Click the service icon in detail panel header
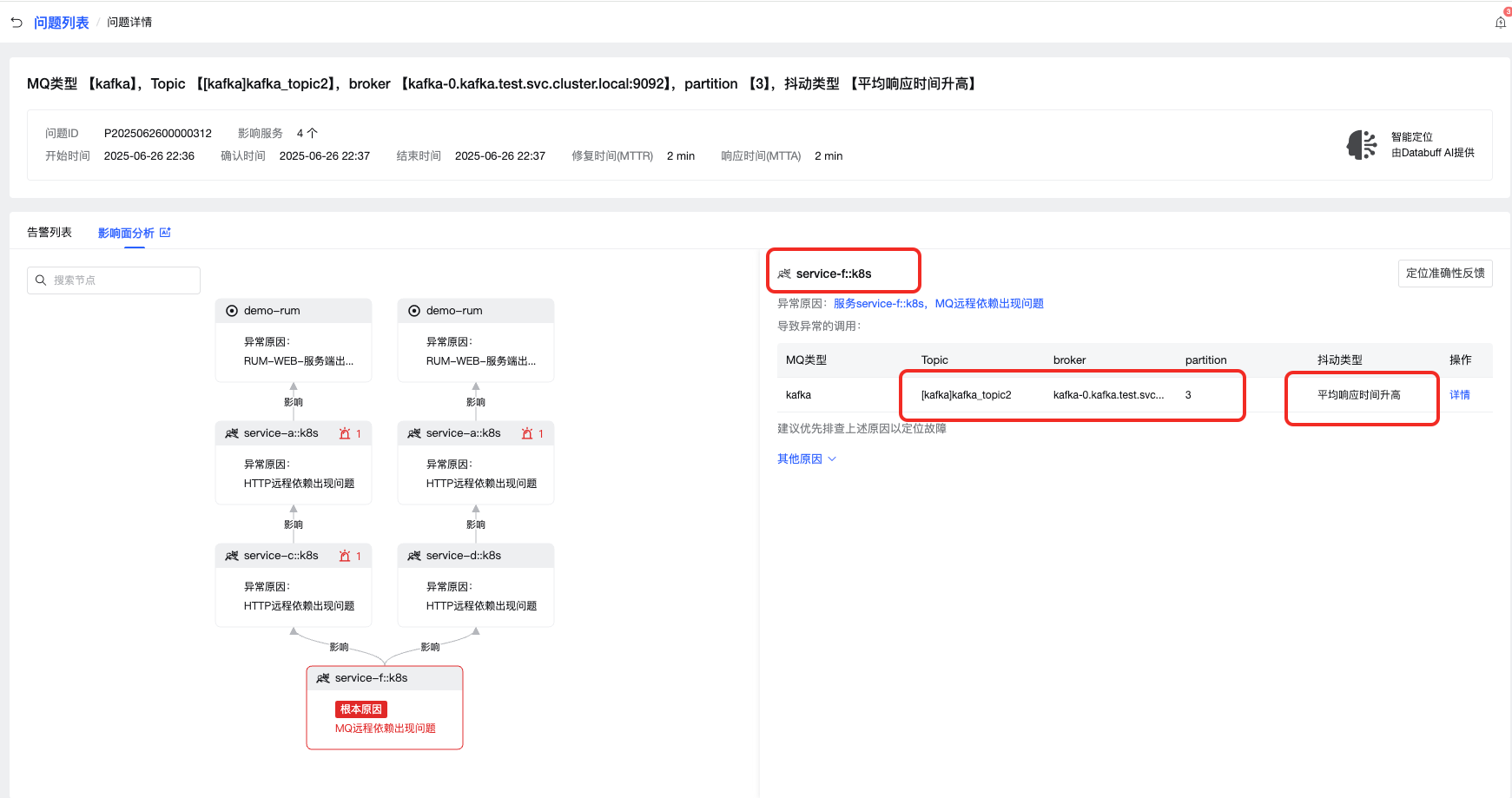This screenshot has width=1512, height=798. coord(784,274)
